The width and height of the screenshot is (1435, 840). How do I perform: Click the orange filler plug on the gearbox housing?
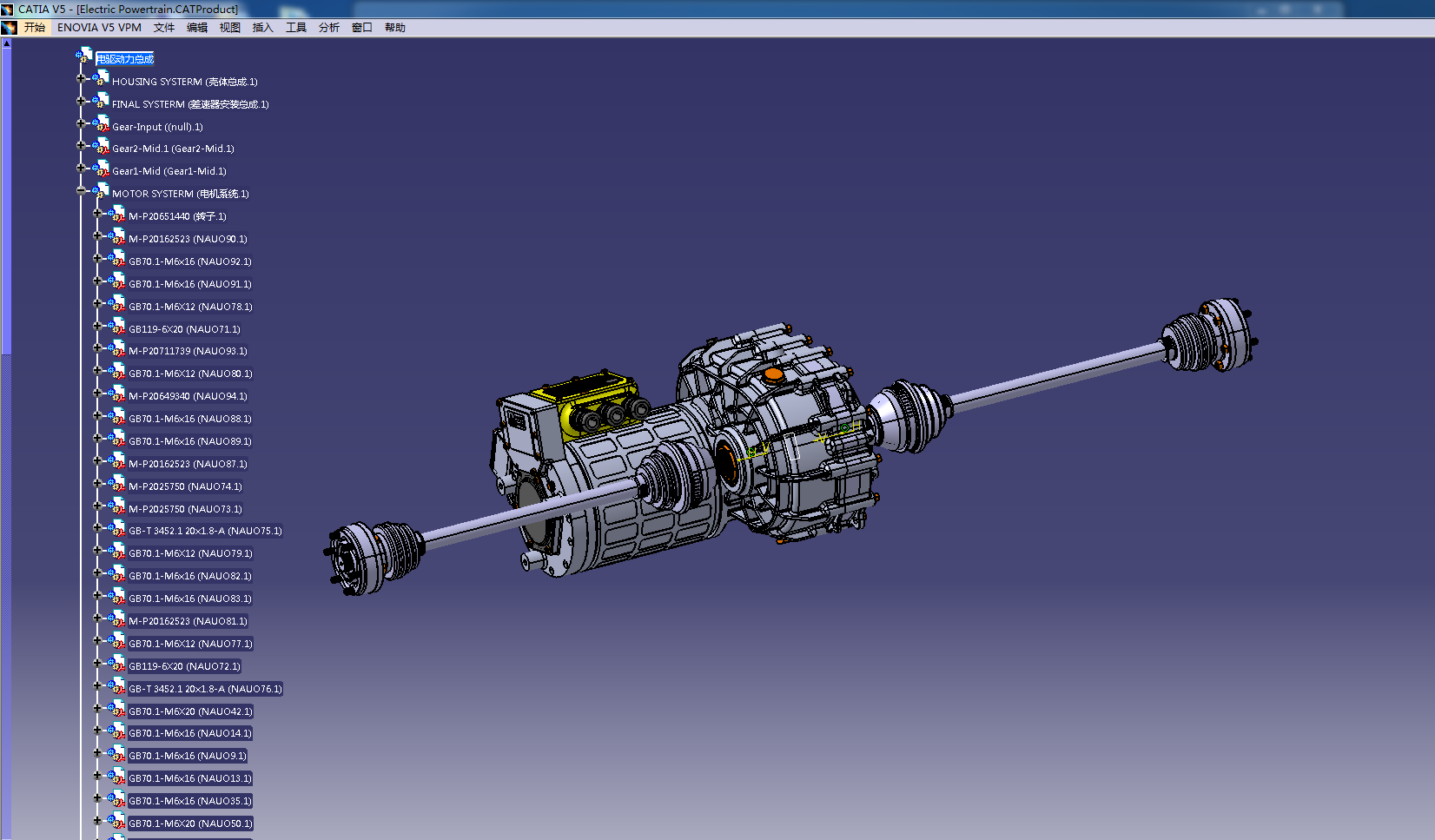point(772,375)
